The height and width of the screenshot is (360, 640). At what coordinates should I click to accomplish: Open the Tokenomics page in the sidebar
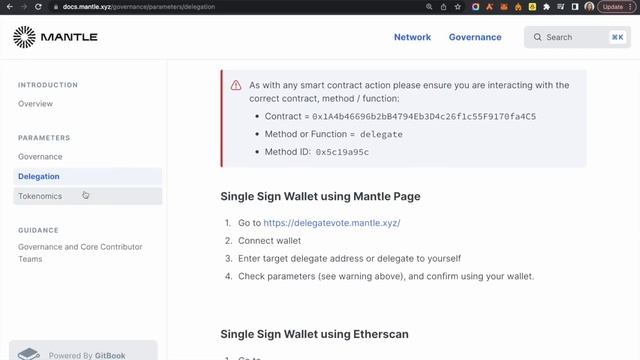(x=88, y=196)
